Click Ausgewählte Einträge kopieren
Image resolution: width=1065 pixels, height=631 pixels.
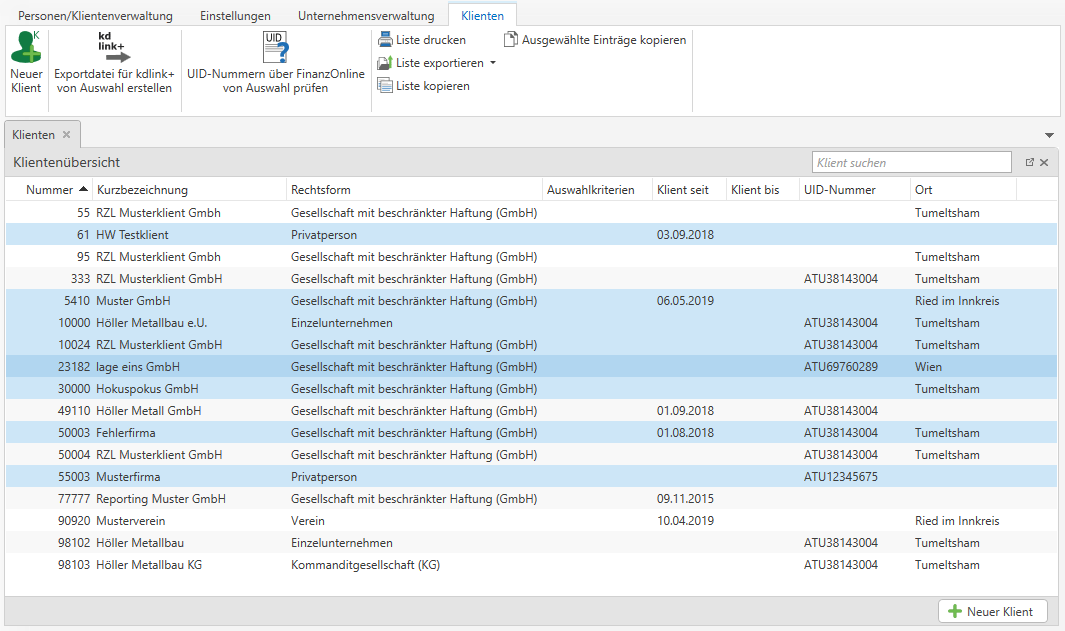point(595,40)
